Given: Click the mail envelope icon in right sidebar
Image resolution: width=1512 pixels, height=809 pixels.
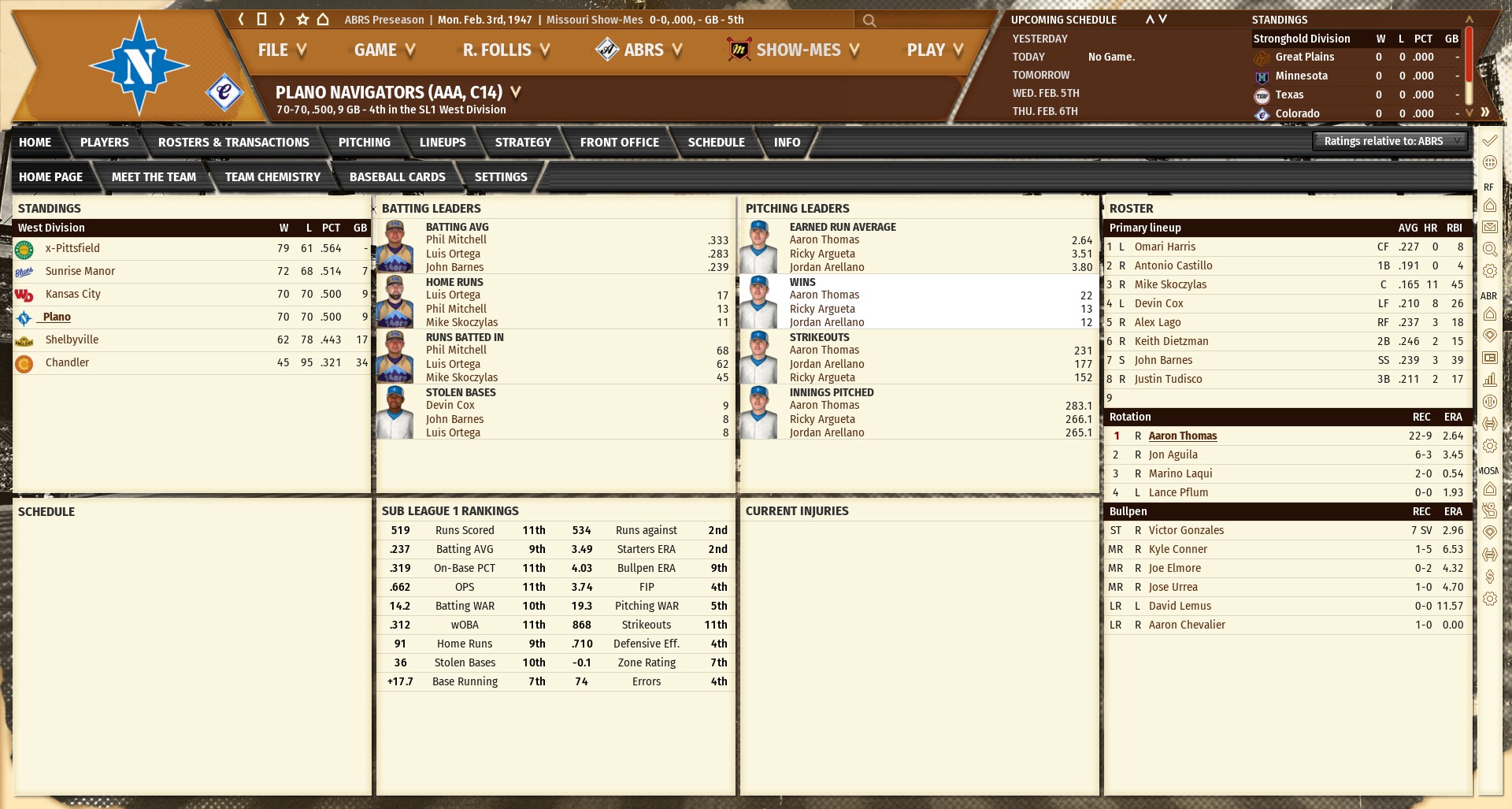Looking at the screenshot, I should [1489, 227].
